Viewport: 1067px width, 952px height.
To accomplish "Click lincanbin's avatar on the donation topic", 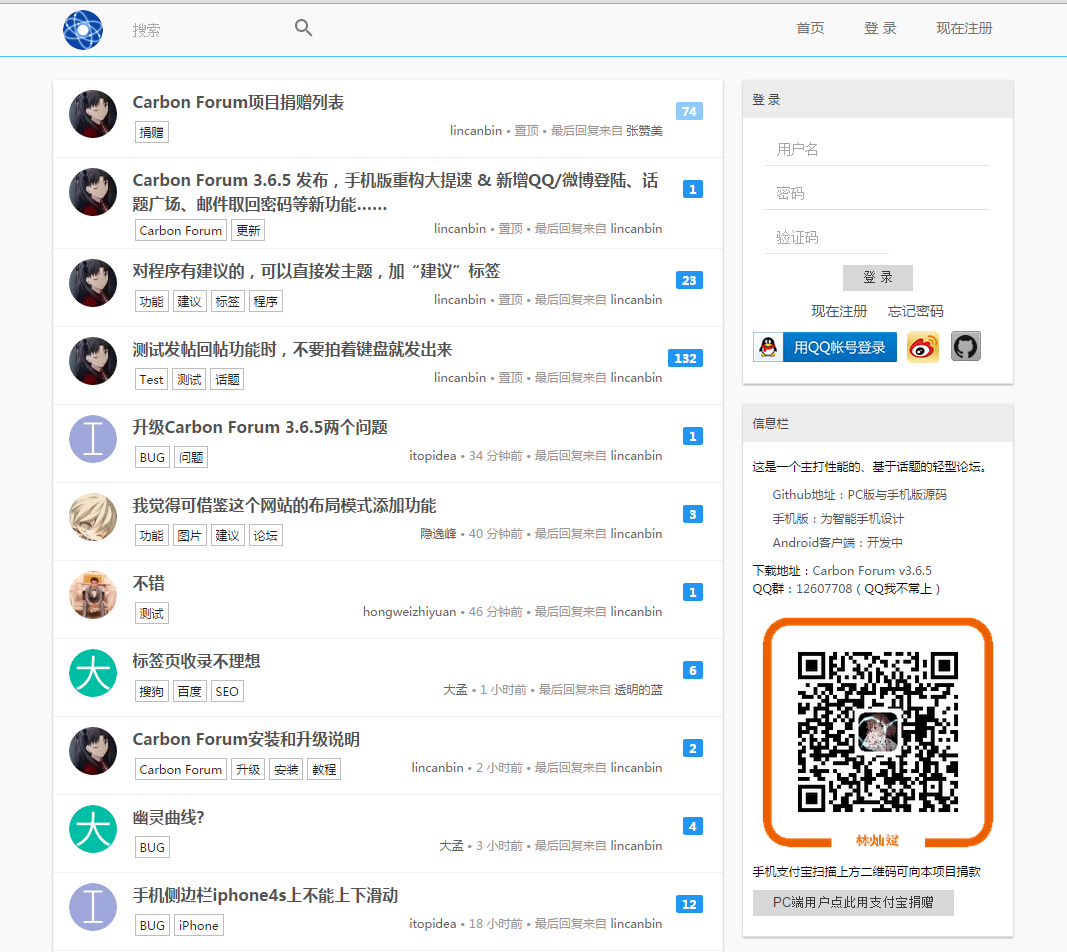I will (x=93, y=114).
